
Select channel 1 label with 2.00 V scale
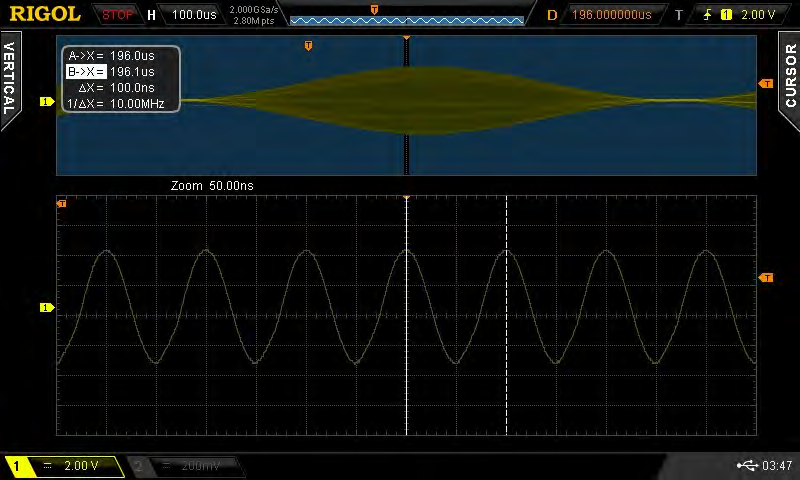pyautogui.click(x=64, y=466)
